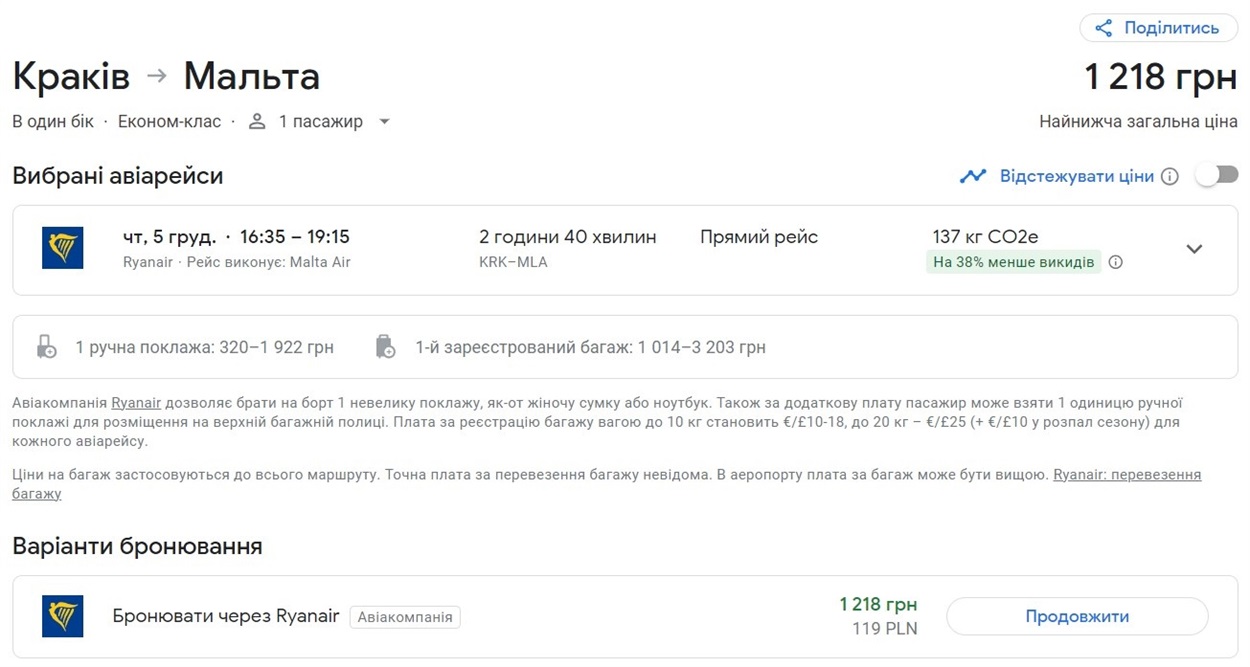This screenshot has height=667, width=1250.
Task: Click the В один бік label
Action: click(53, 121)
